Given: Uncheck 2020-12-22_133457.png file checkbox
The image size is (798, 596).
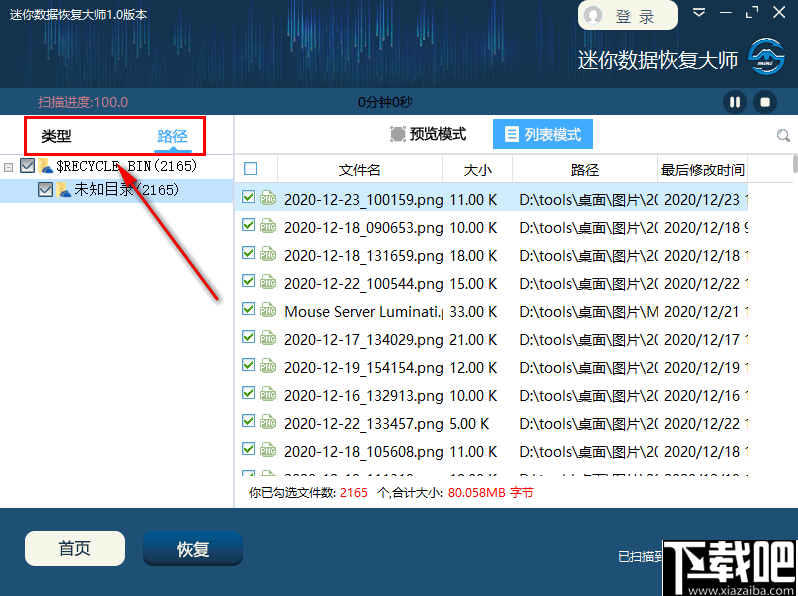Looking at the screenshot, I should [248, 420].
